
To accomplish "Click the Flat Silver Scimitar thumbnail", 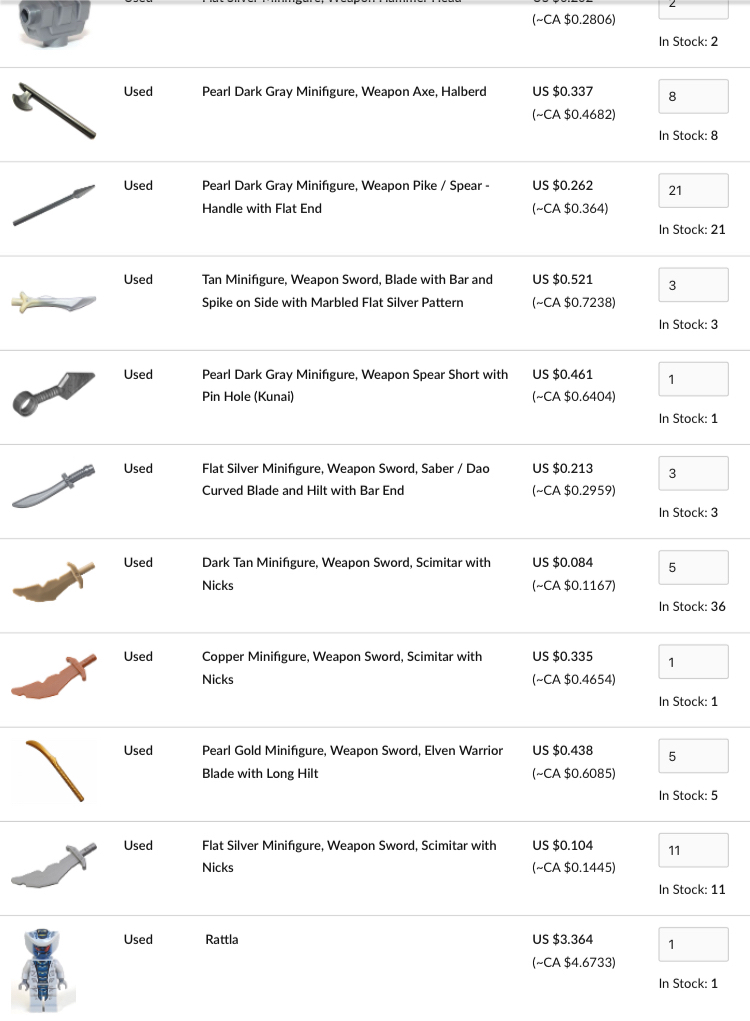I will click(54, 862).
